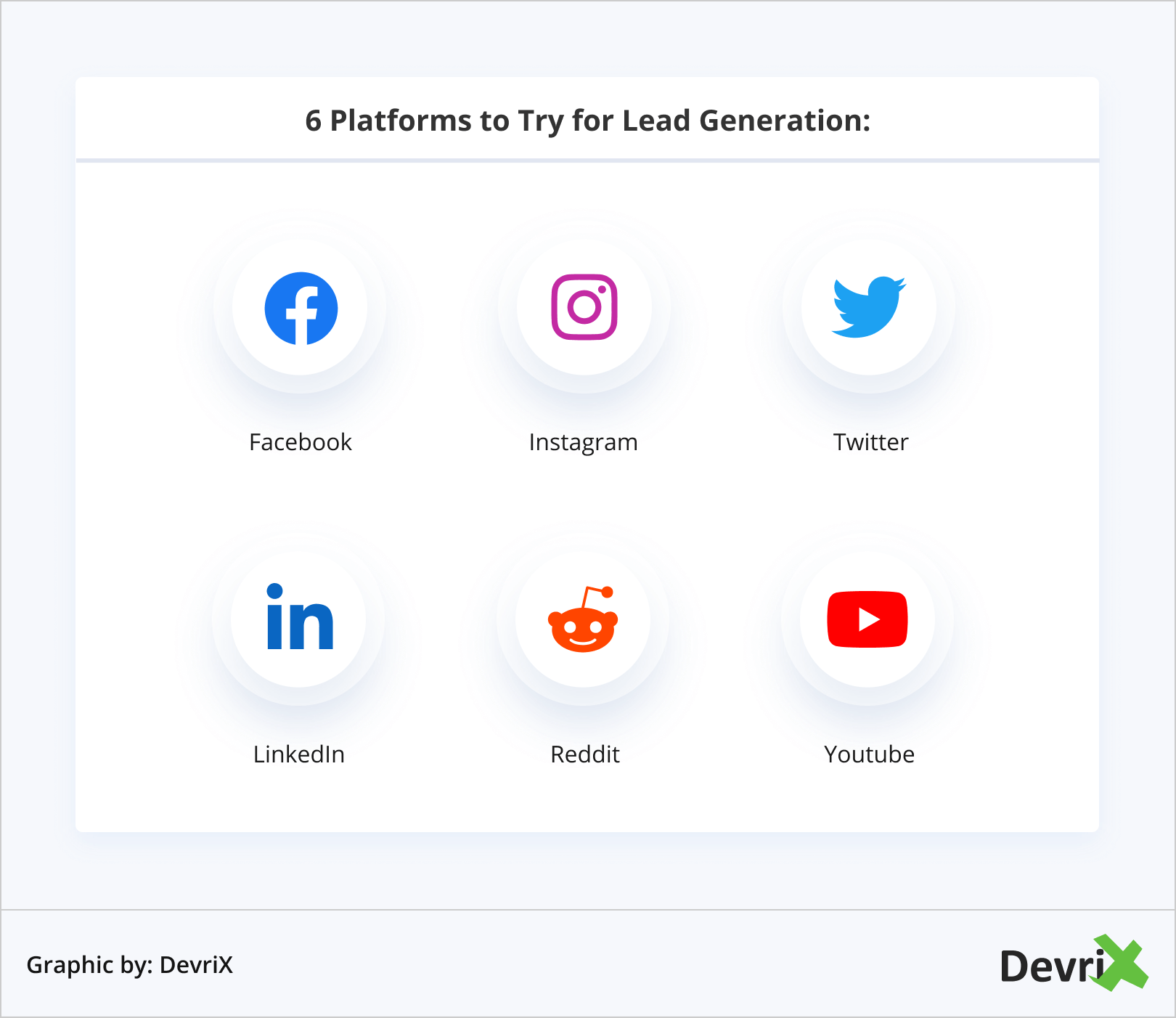Click the number 6 in the heading
The height and width of the screenshot is (1018, 1176).
(313, 121)
